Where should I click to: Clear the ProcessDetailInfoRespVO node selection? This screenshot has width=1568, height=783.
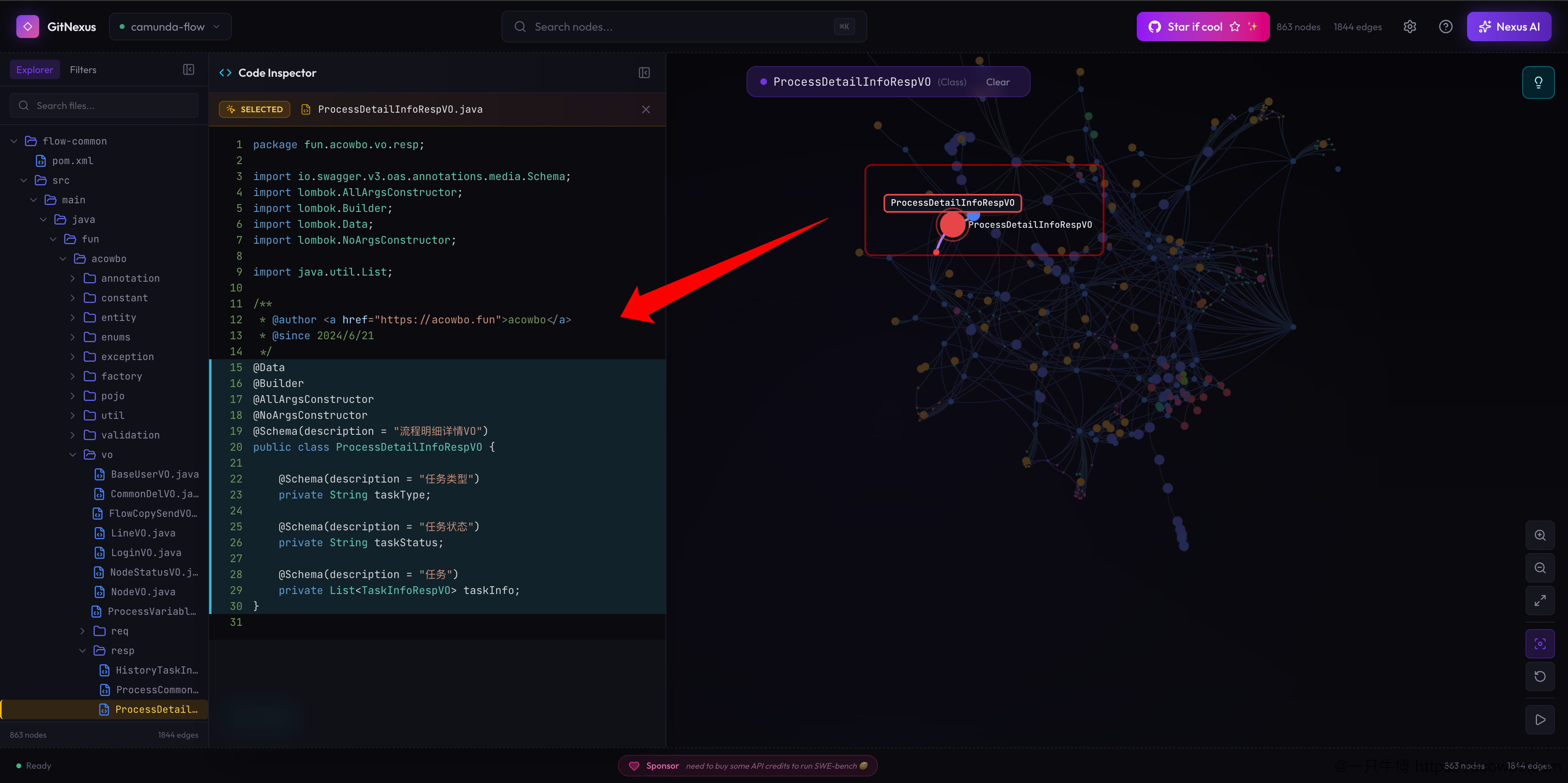pyautogui.click(x=997, y=82)
